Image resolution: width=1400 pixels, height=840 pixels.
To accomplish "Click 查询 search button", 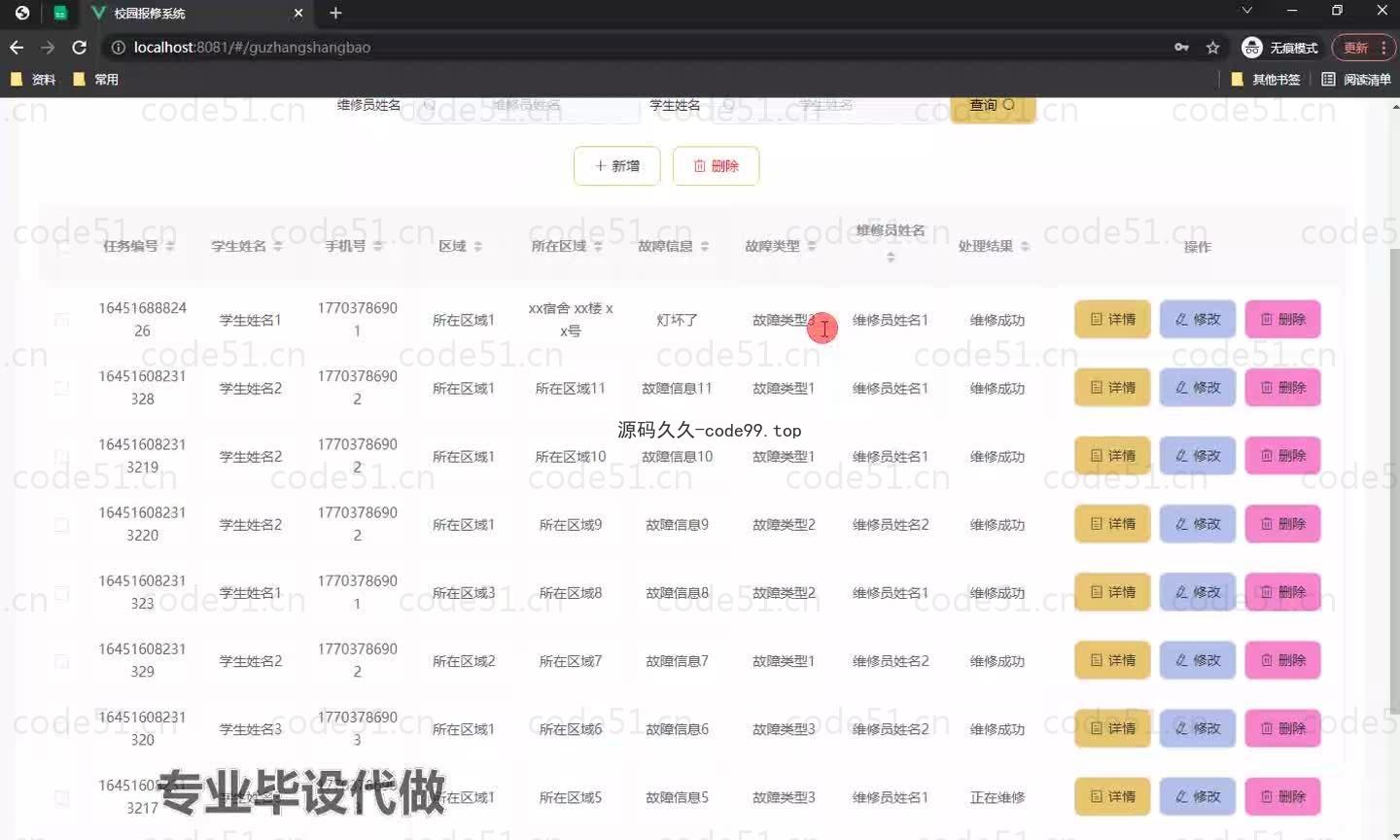I will (x=992, y=105).
